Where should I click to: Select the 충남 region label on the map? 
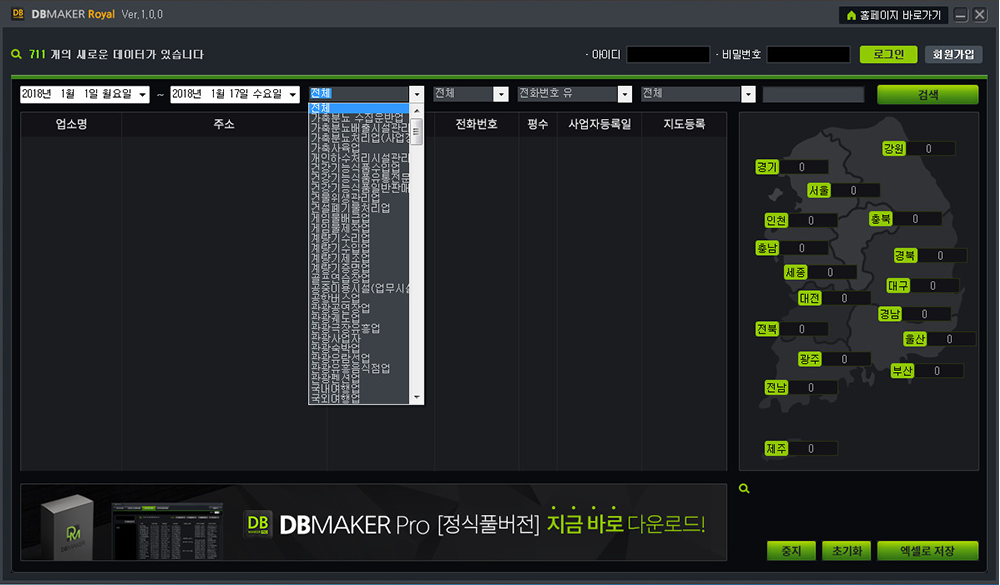click(767, 248)
